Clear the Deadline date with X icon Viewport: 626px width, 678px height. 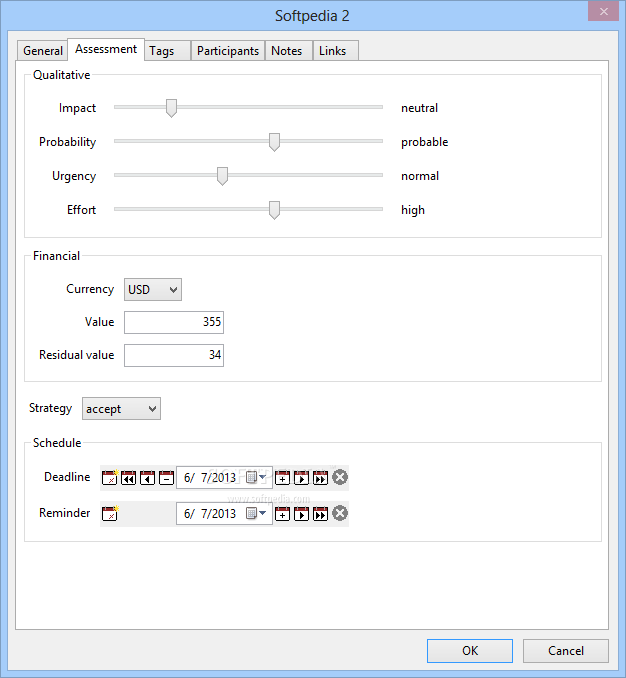pyautogui.click(x=340, y=477)
